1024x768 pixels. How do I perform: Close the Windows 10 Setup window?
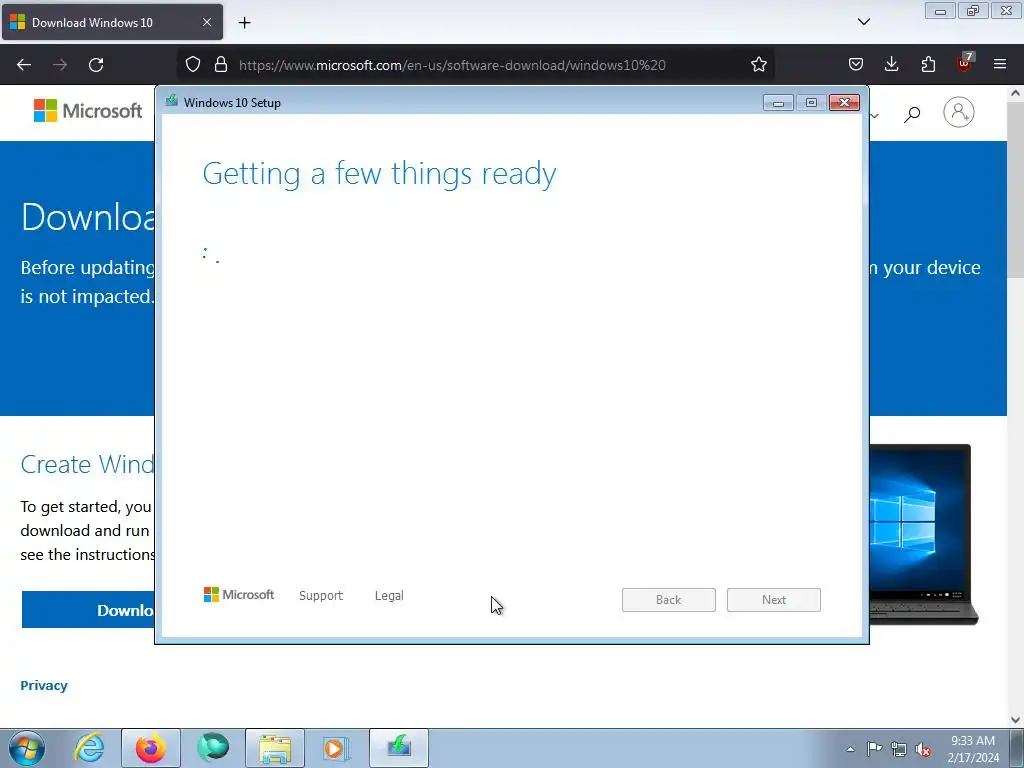pos(844,103)
